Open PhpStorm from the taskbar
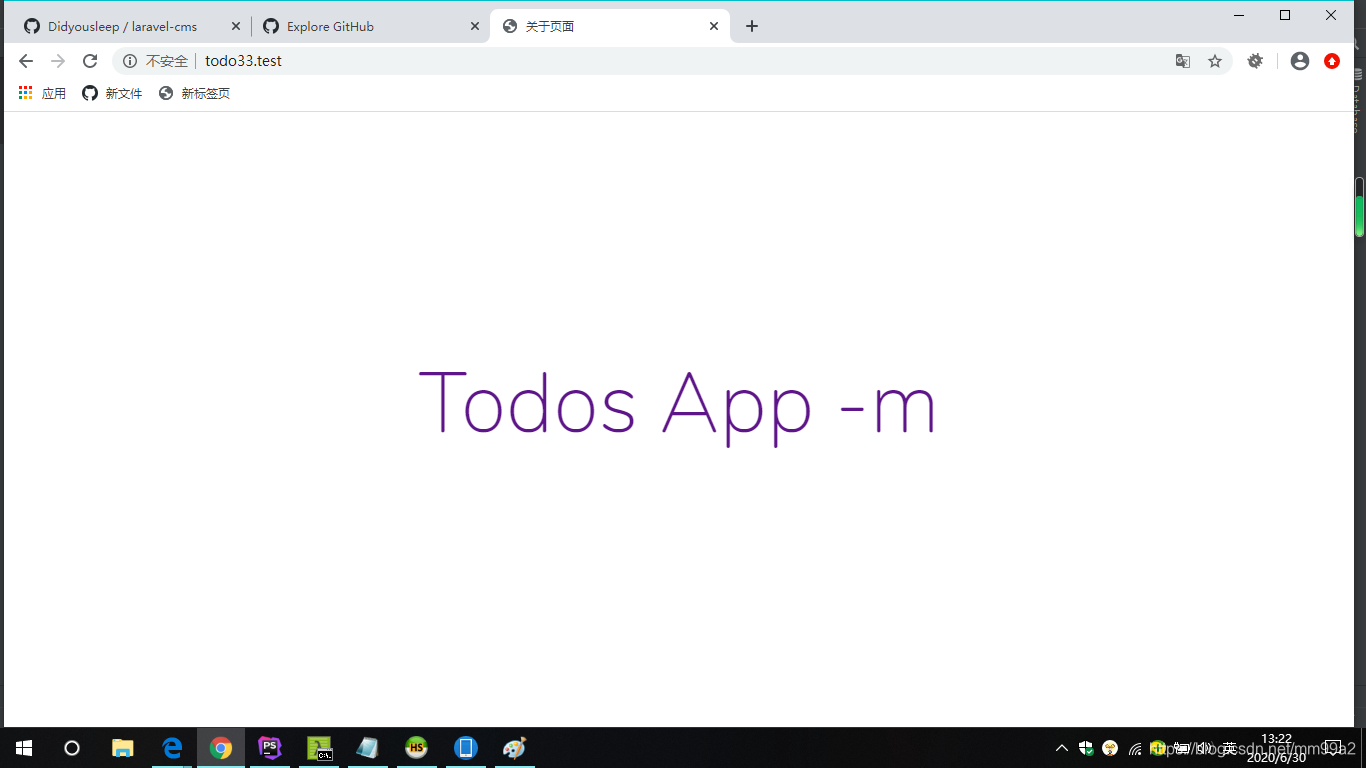The image size is (1366, 768). [x=270, y=748]
